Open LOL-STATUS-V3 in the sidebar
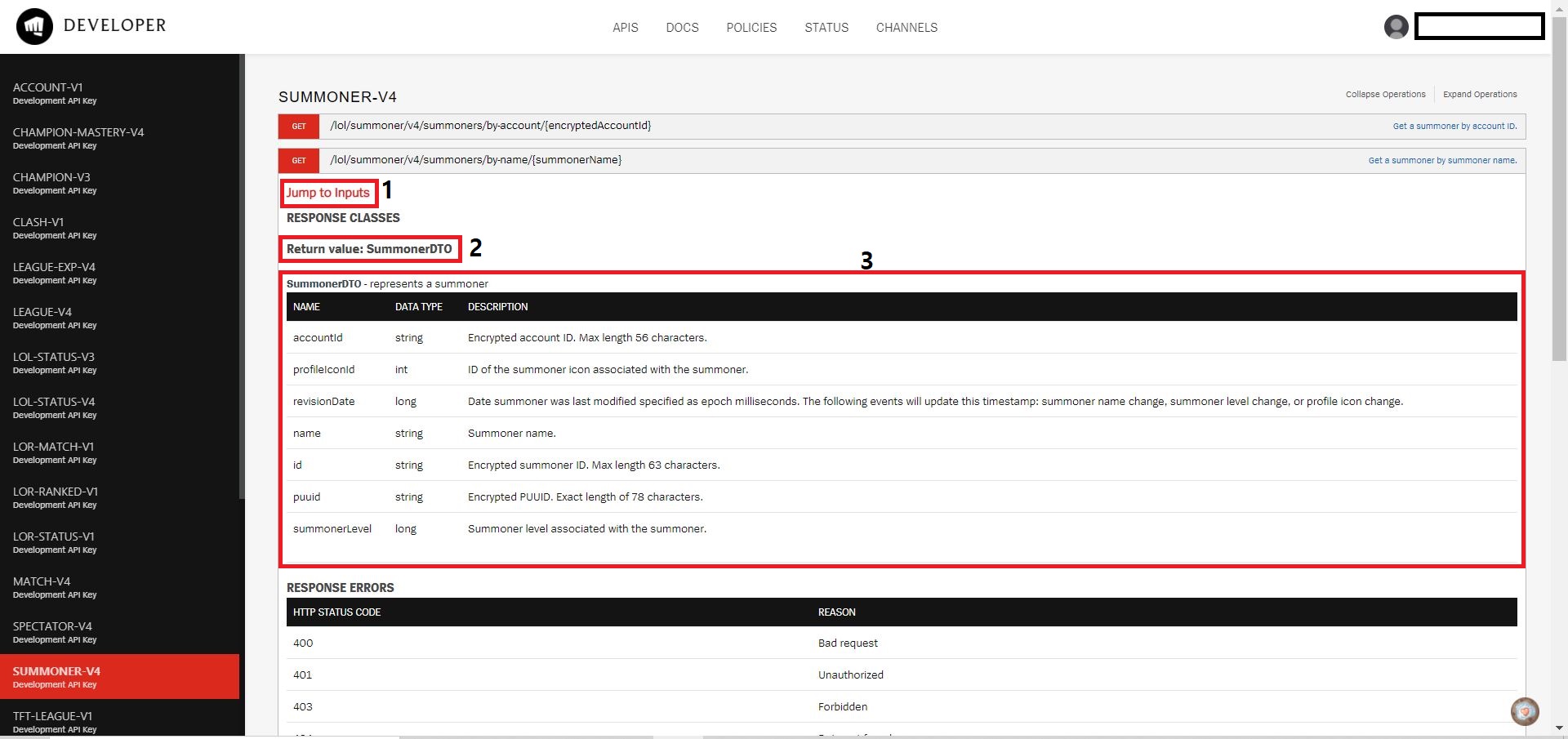Image resolution: width=1568 pixels, height=739 pixels. pyautogui.click(x=119, y=363)
